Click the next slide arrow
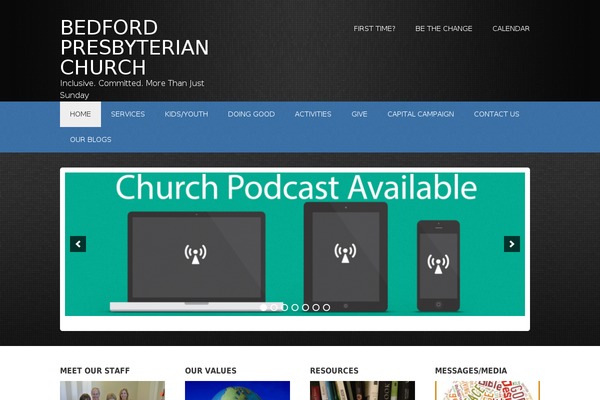This screenshot has height=400, width=600. 512,244
